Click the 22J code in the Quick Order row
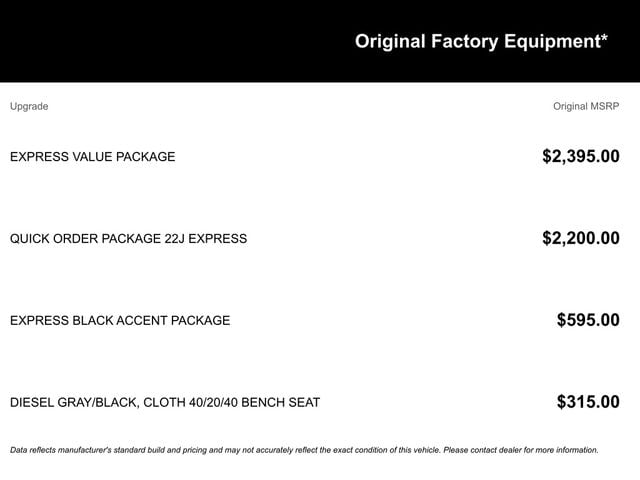 [x=179, y=239]
